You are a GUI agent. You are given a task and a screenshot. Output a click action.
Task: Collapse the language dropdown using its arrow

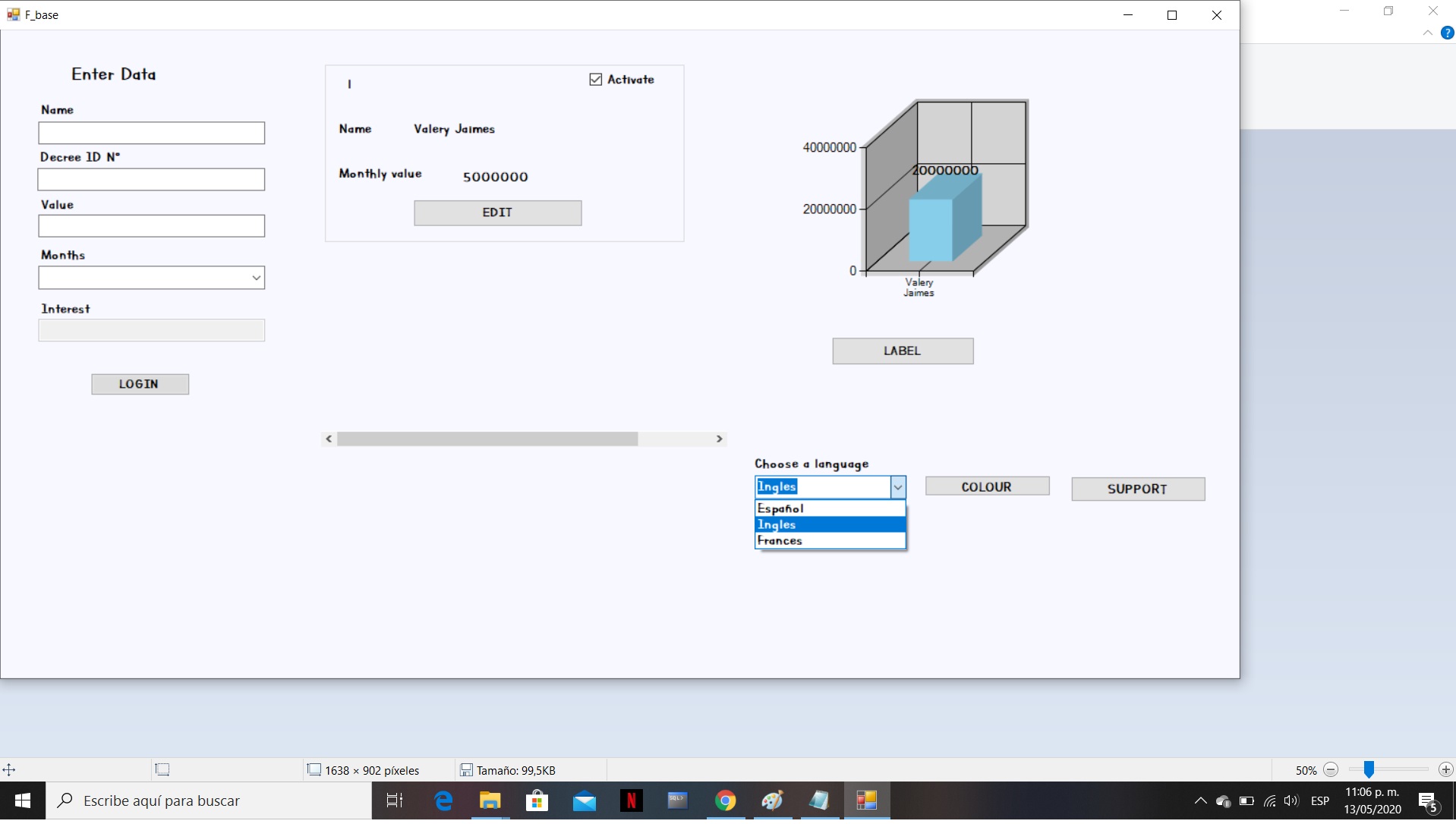pyautogui.click(x=898, y=487)
